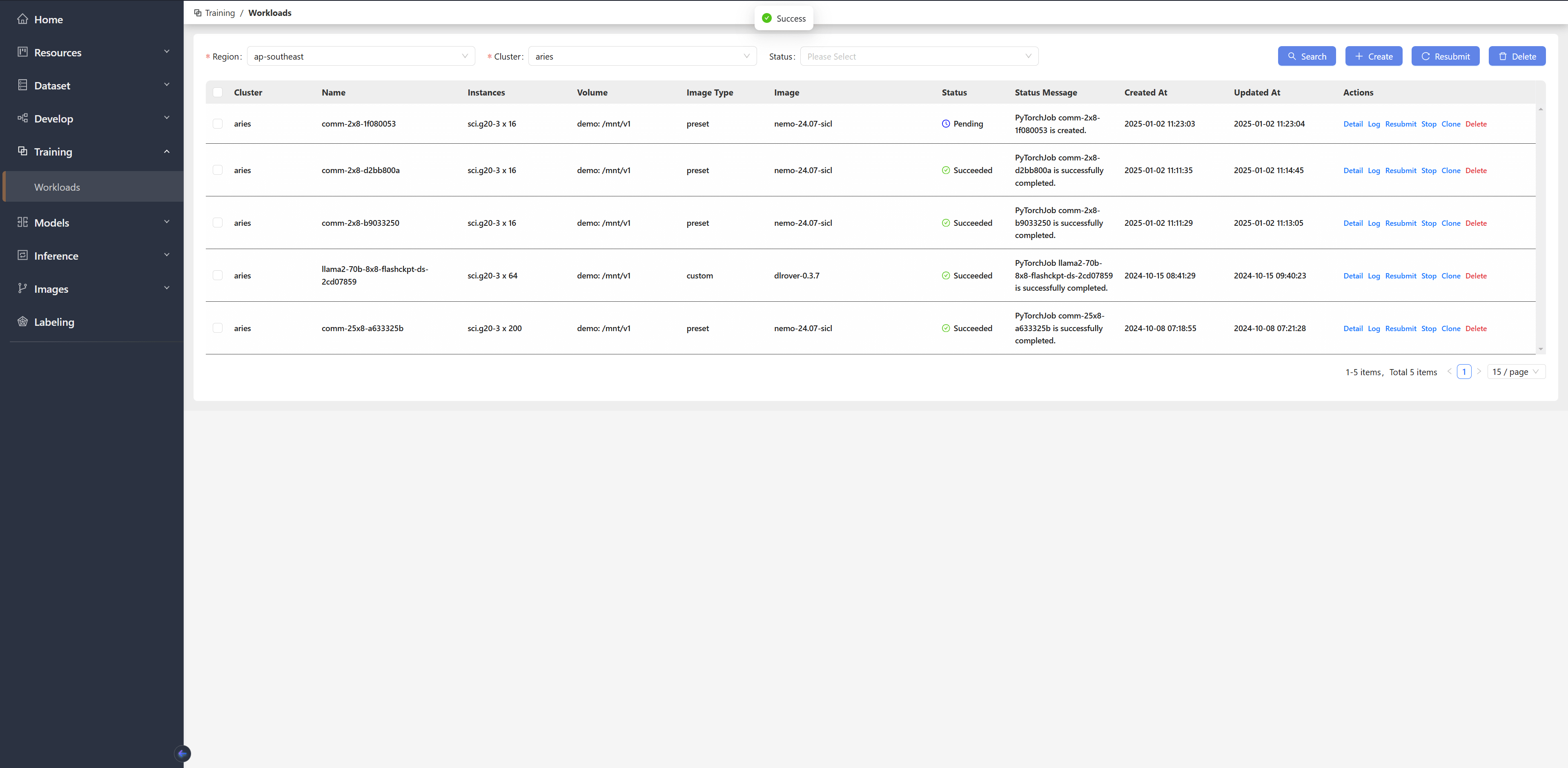Select Workloads in the sidebar

[93, 187]
